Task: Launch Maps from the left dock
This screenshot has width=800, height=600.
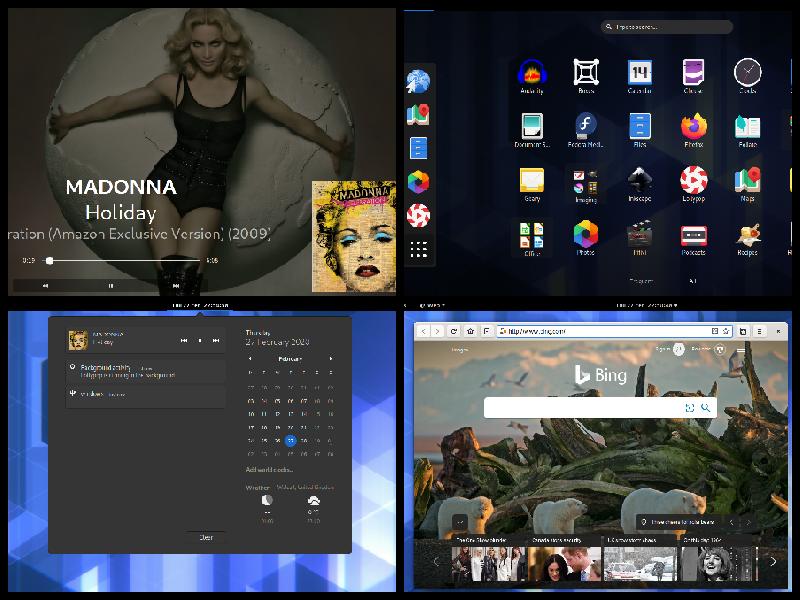Action: pyautogui.click(x=418, y=115)
